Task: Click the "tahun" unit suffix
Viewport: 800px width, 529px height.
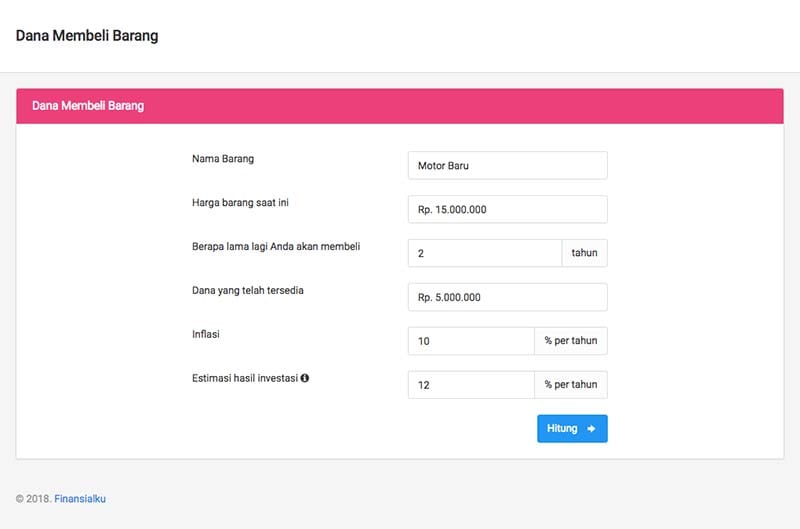Action: 584,253
